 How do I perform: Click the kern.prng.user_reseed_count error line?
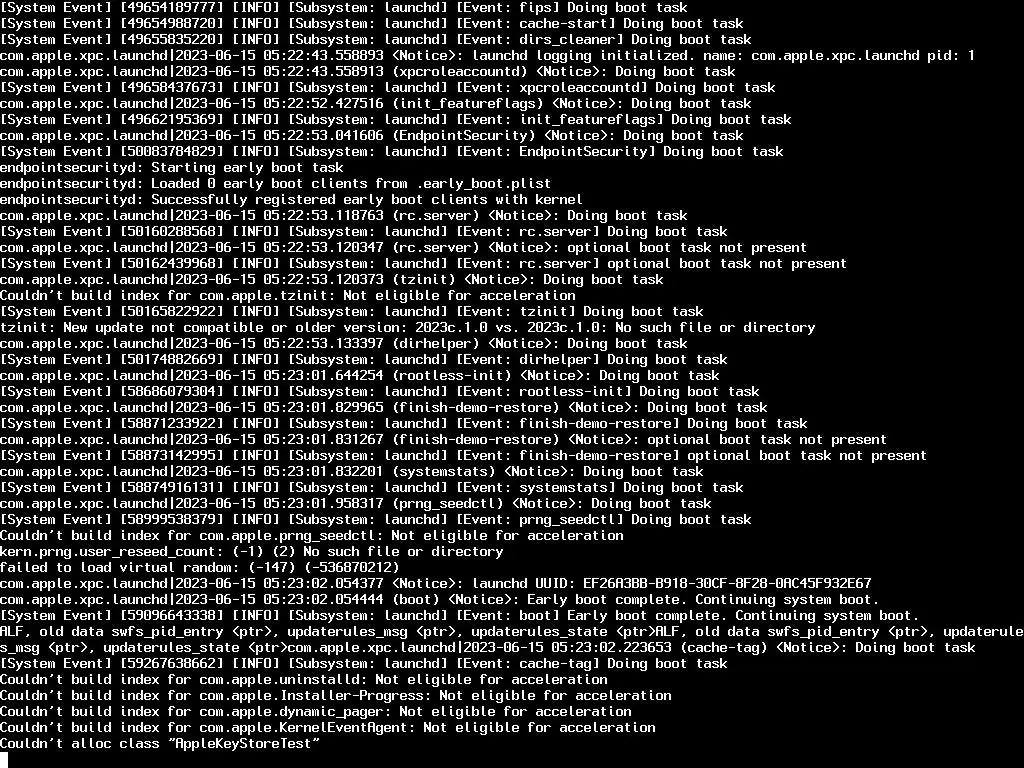[252, 551]
